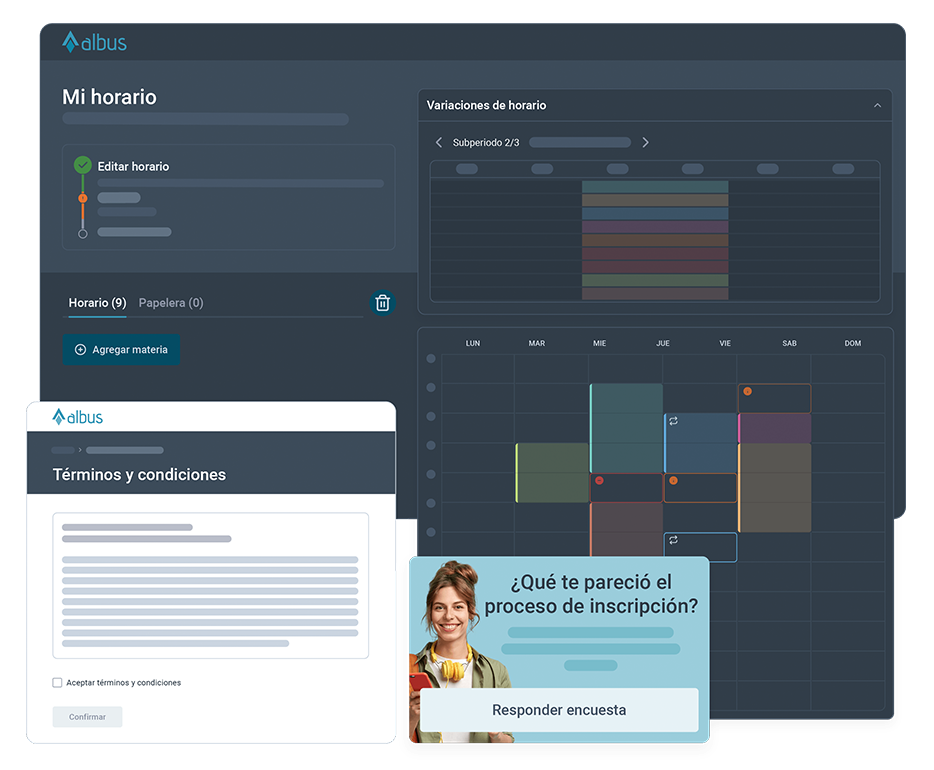Image resolution: width=934 pixels, height=770 pixels.
Task: Click the orange icon beside the red minus block
Action: [x=673, y=481]
